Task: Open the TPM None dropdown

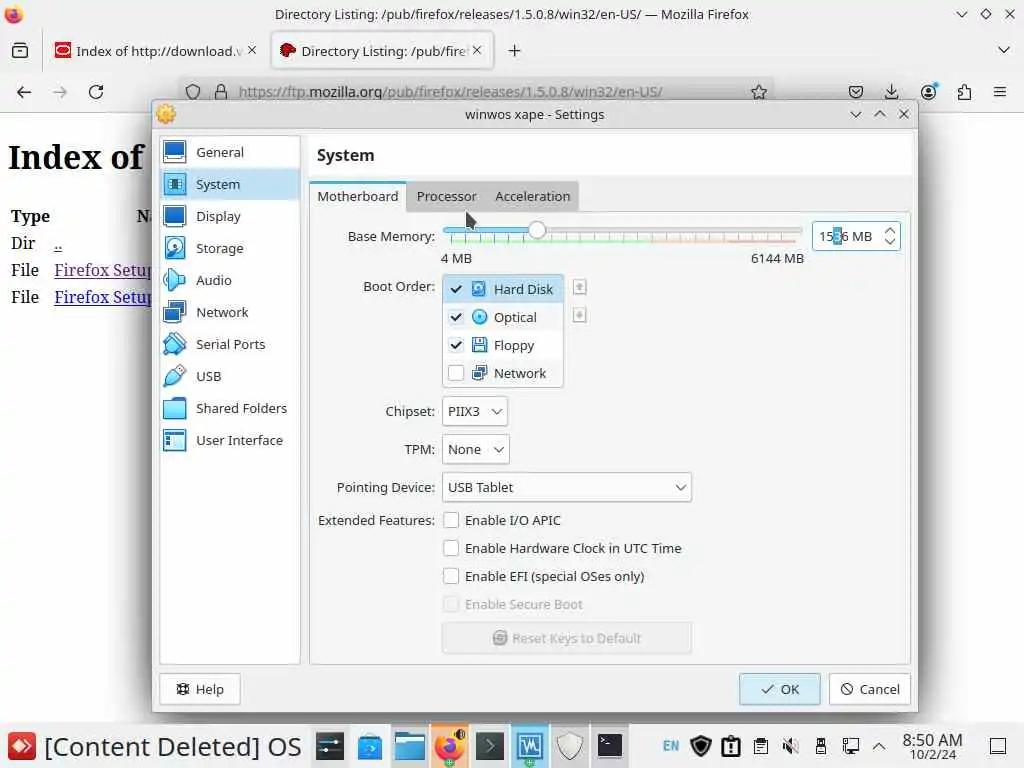Action: click(475, 449)
